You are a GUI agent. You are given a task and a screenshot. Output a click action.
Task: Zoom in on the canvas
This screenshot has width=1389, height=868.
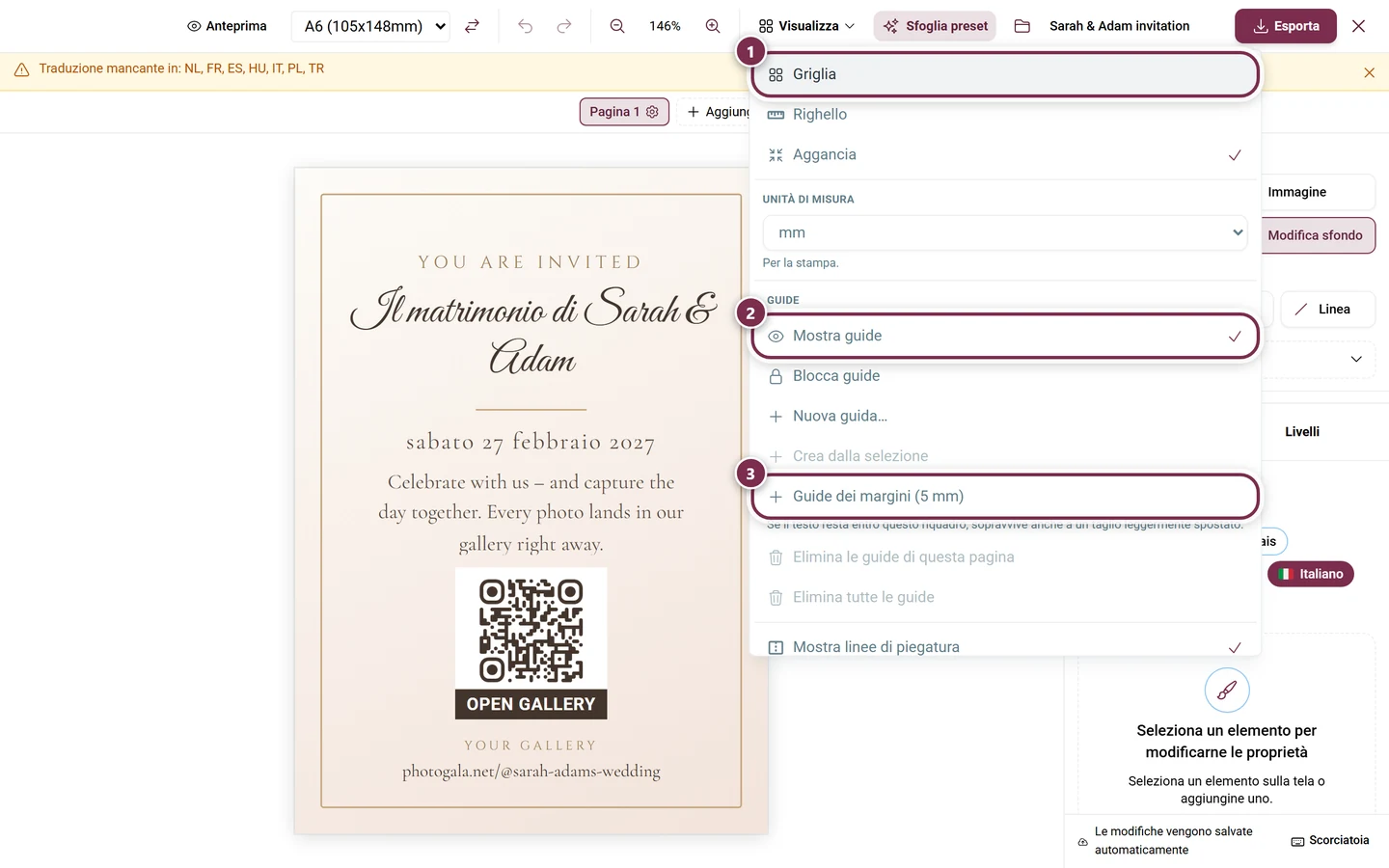pyautogui.click(x=713, y=26)
